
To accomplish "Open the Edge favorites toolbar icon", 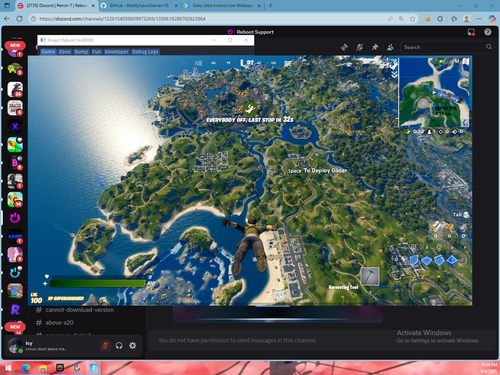I will click(x=454, y=19).
